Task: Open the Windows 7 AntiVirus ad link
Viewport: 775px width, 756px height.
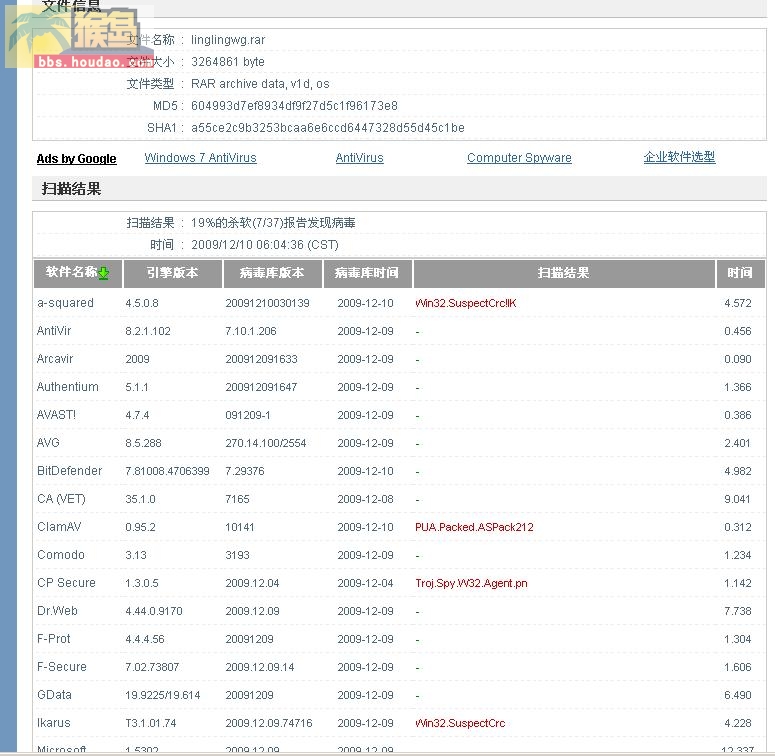Action: click(x=200, y=158)
